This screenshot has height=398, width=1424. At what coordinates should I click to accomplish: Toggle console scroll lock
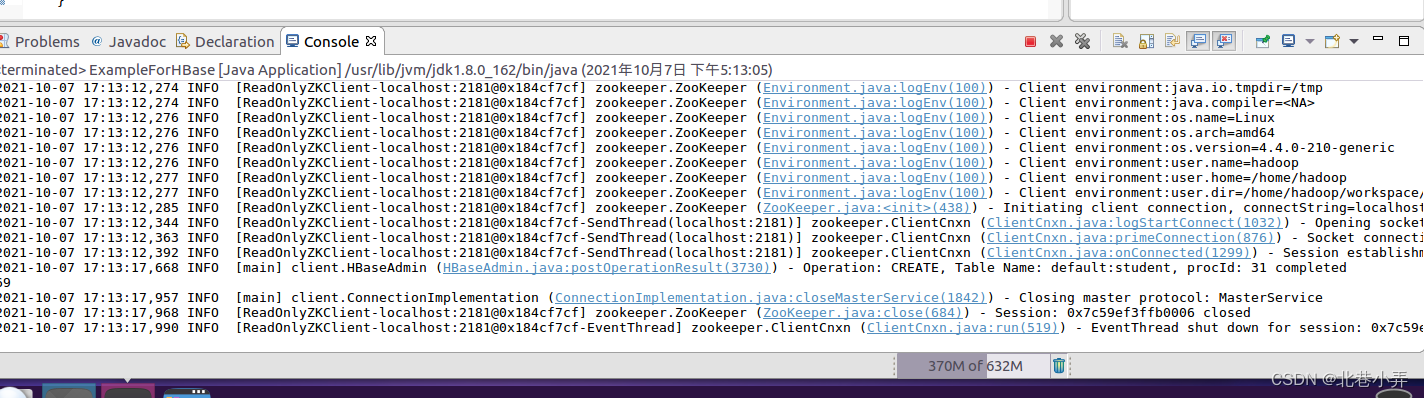pyautogui.click(x=1146, y=41)
